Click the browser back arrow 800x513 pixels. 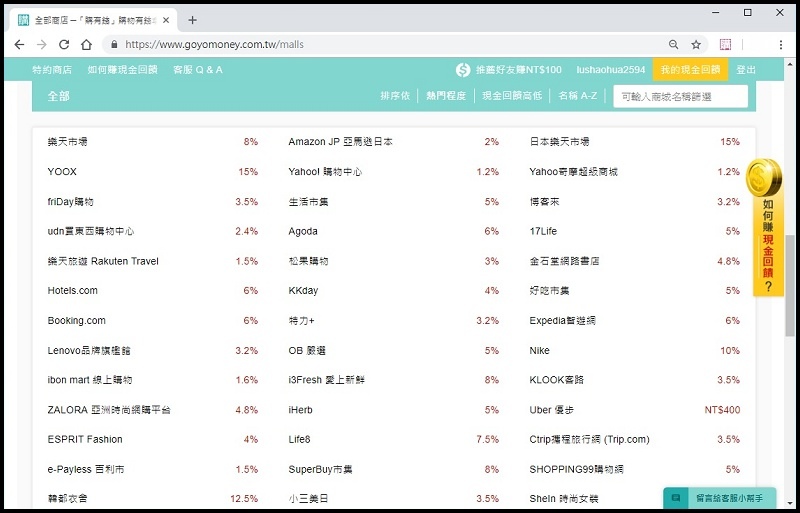19,45
